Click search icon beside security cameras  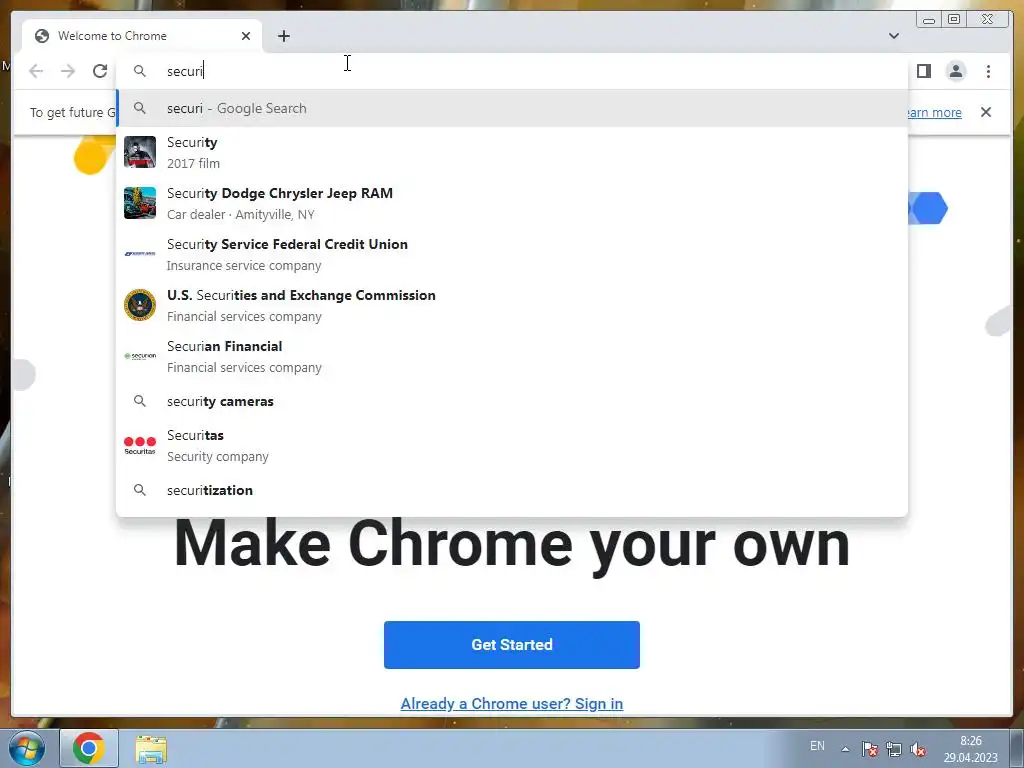(140, 401)
